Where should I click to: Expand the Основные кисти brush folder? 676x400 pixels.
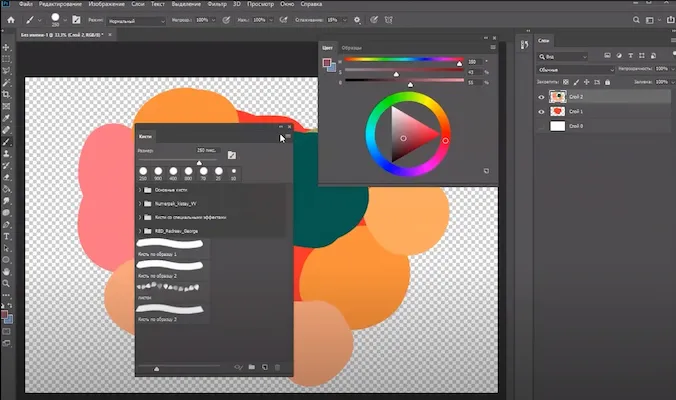[x=140, y=189]
